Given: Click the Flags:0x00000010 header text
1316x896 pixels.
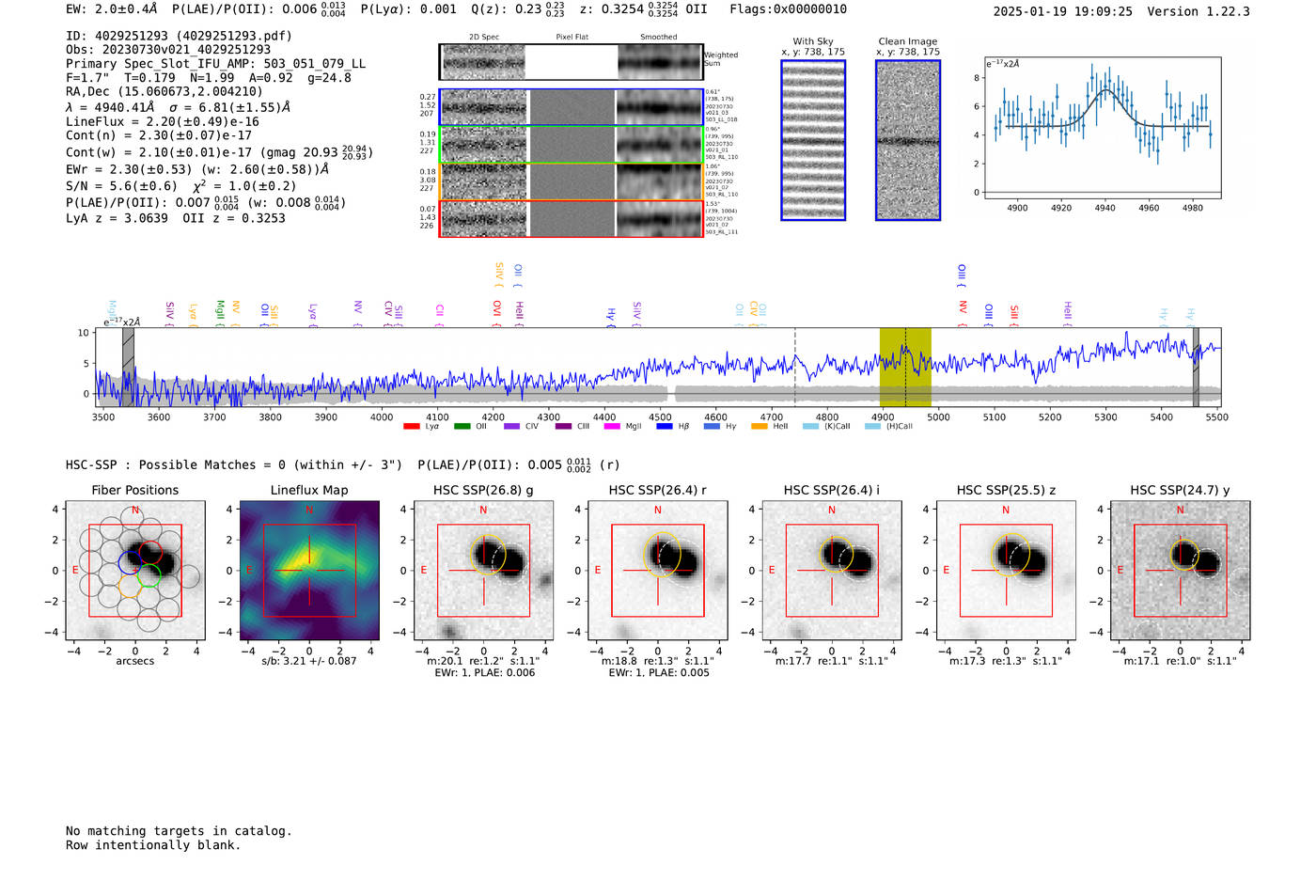Looking at the screenshot, I should (788, 8).
